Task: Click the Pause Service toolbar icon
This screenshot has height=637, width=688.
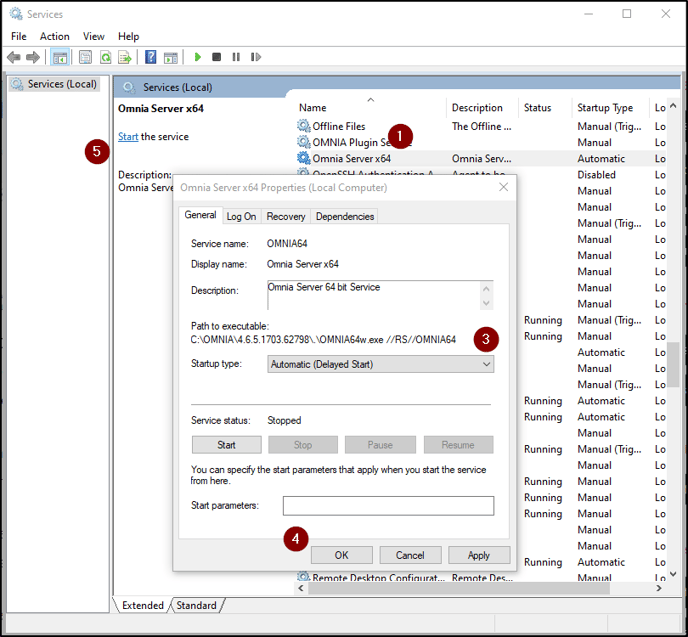Action: (x=236, y=57)
